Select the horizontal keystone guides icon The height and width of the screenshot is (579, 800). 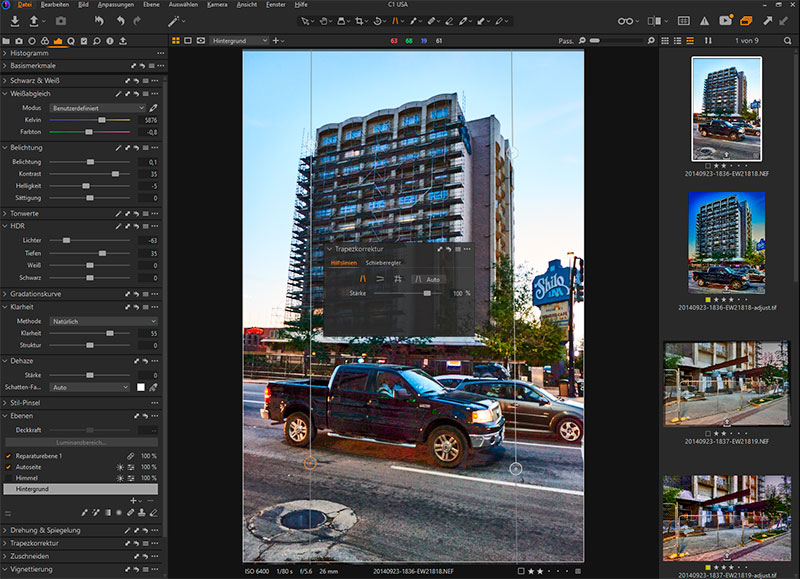tap(380, 279)
